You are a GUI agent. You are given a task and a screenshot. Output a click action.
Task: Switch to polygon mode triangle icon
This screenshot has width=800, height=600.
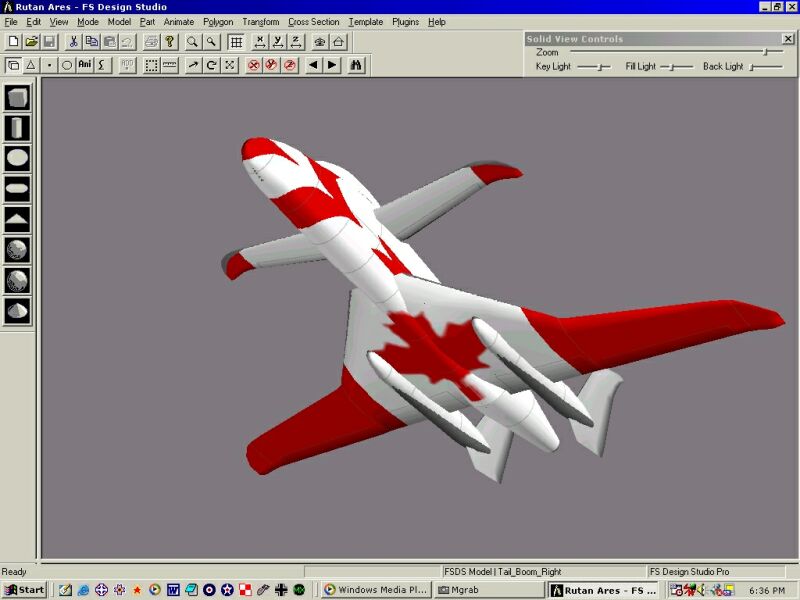[x=32, y=65]
